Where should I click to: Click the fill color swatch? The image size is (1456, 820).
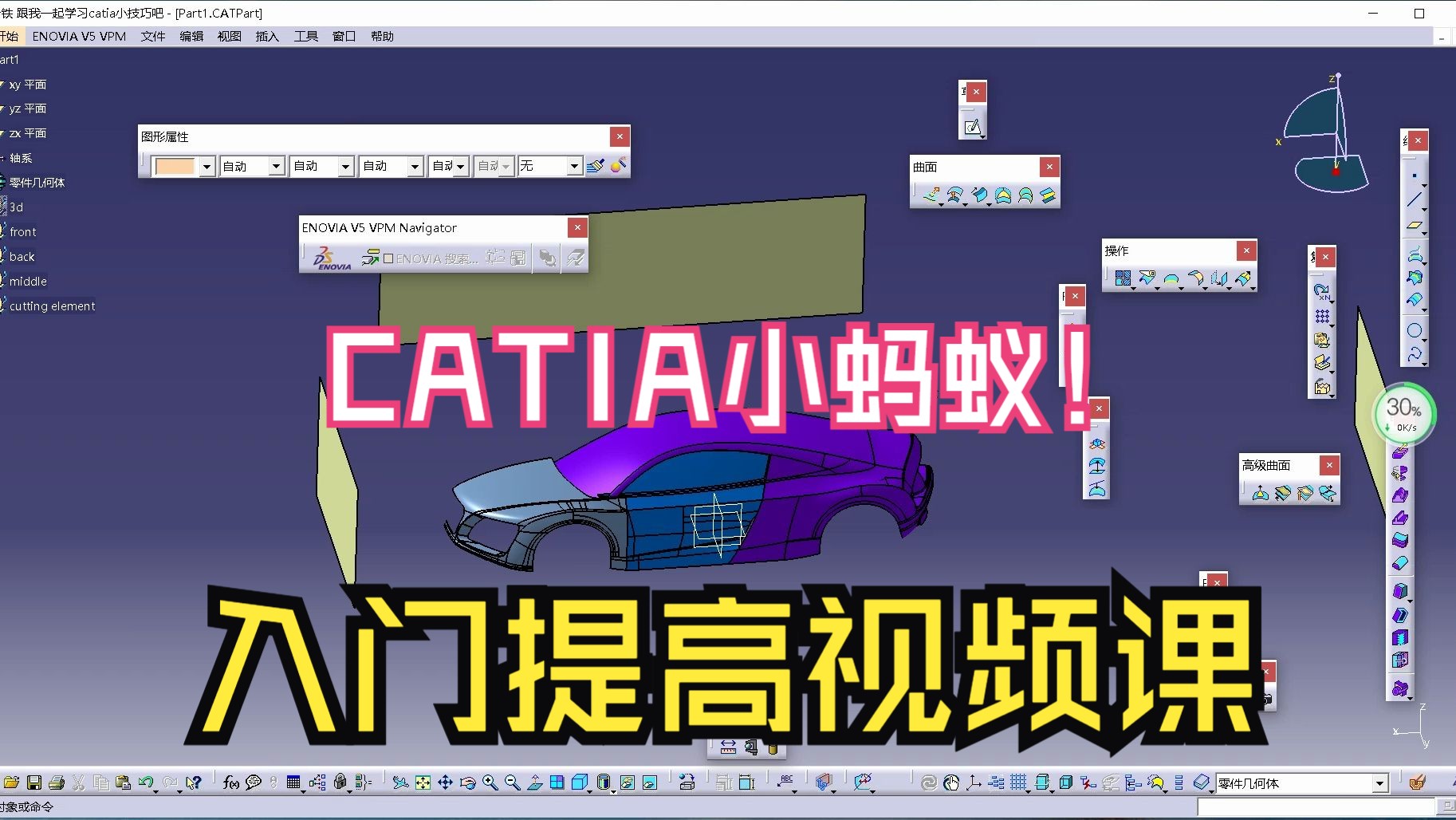[x=175, y=166]
